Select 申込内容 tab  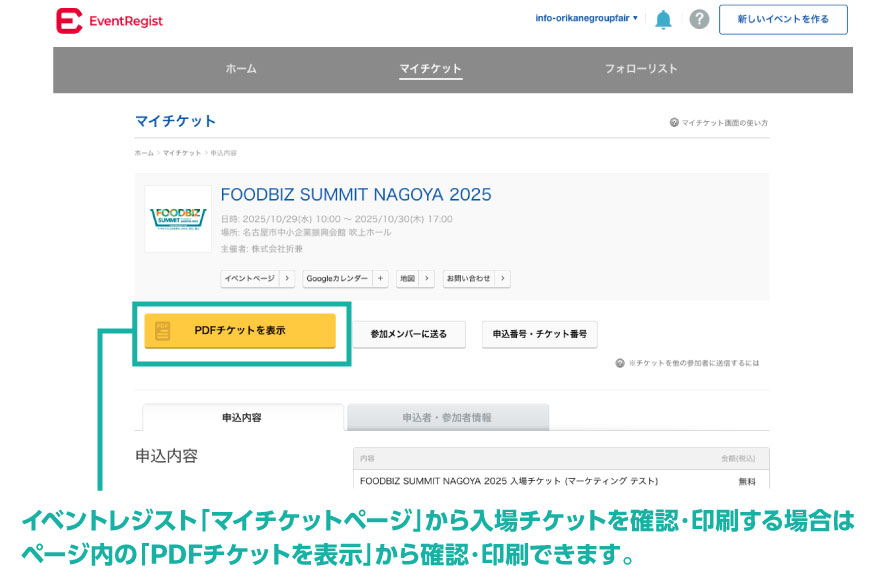coord(242,418)
